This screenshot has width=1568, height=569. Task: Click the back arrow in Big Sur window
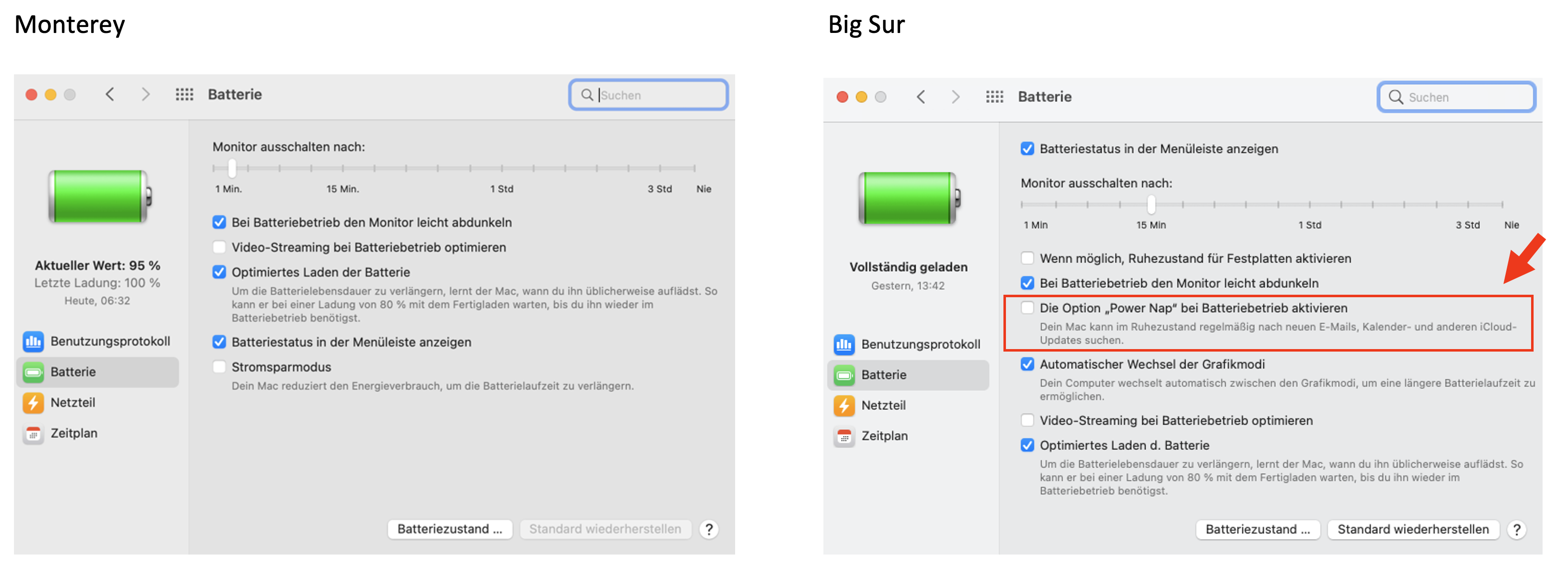click(x=920, y=97)
